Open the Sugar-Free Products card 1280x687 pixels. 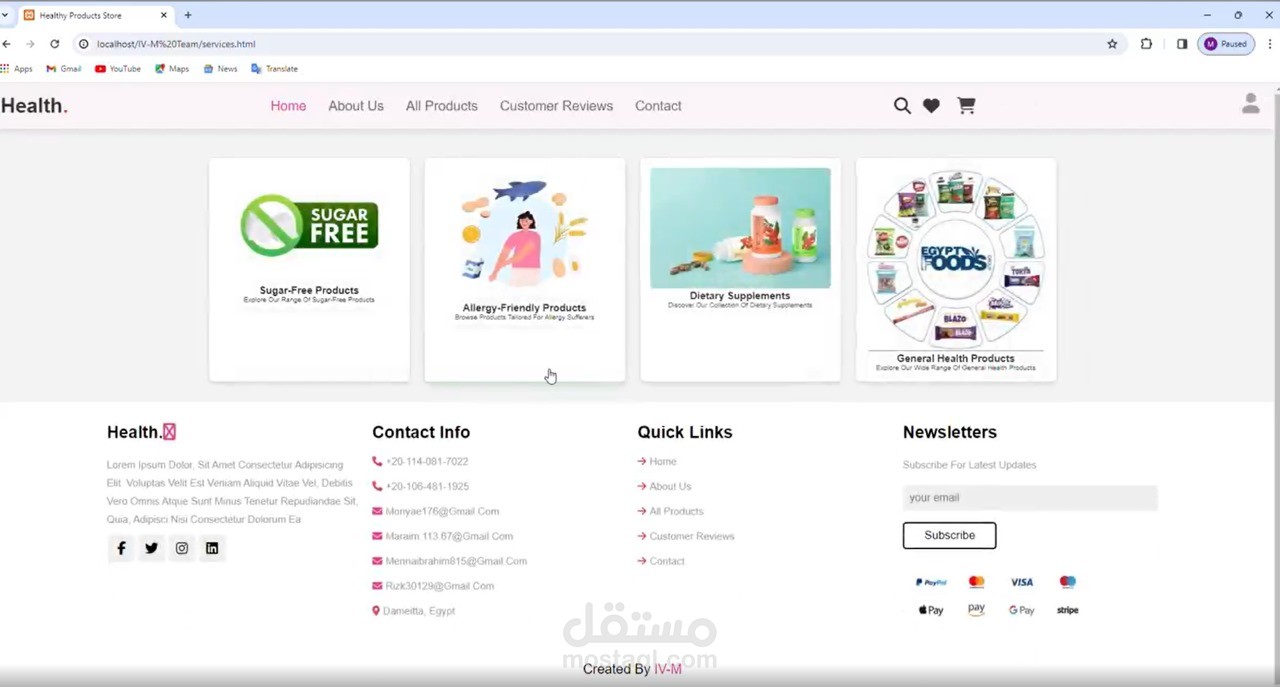tap(309, 269)
